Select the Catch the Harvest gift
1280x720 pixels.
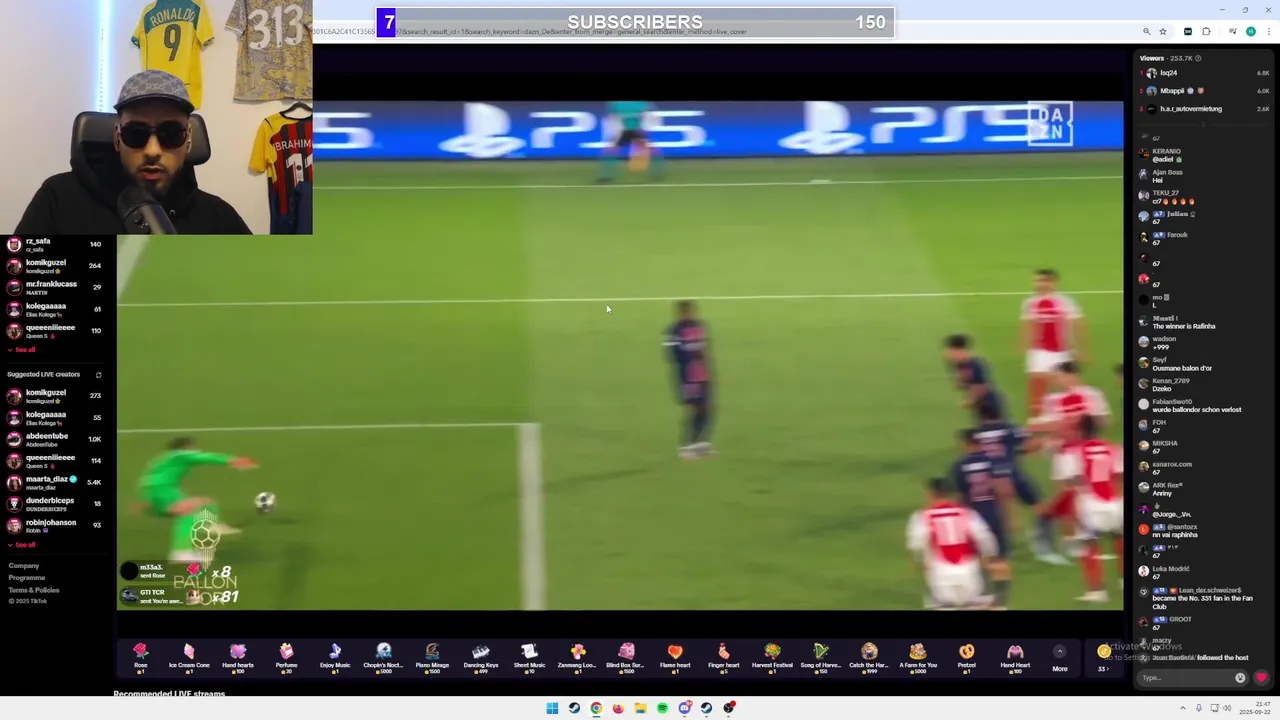[869, 656]
